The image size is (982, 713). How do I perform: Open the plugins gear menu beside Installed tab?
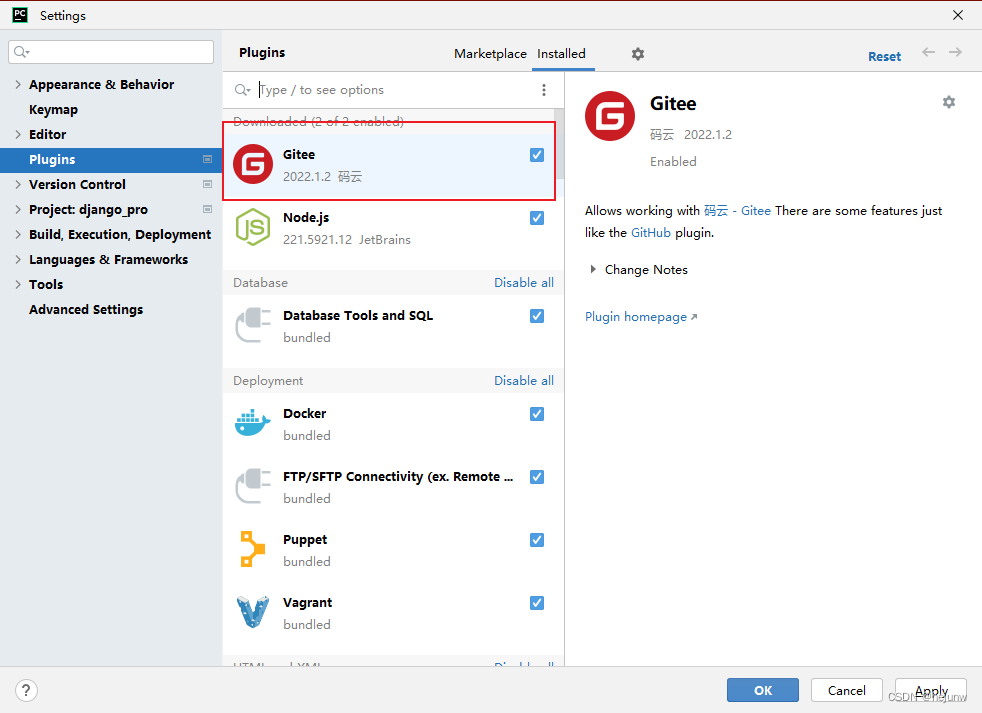click(638, 54)
